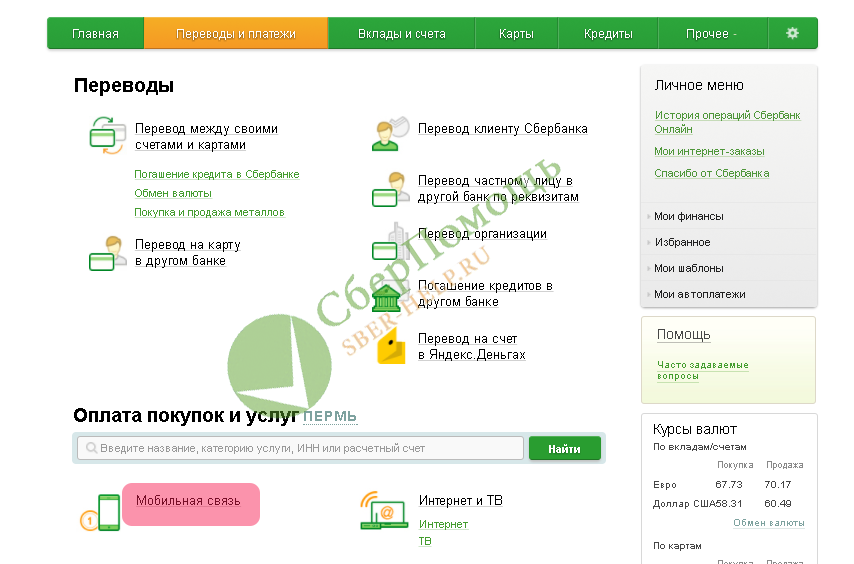Click the Найти search button
The width and height of the screenshot is (854, 564).
point(564,449)
